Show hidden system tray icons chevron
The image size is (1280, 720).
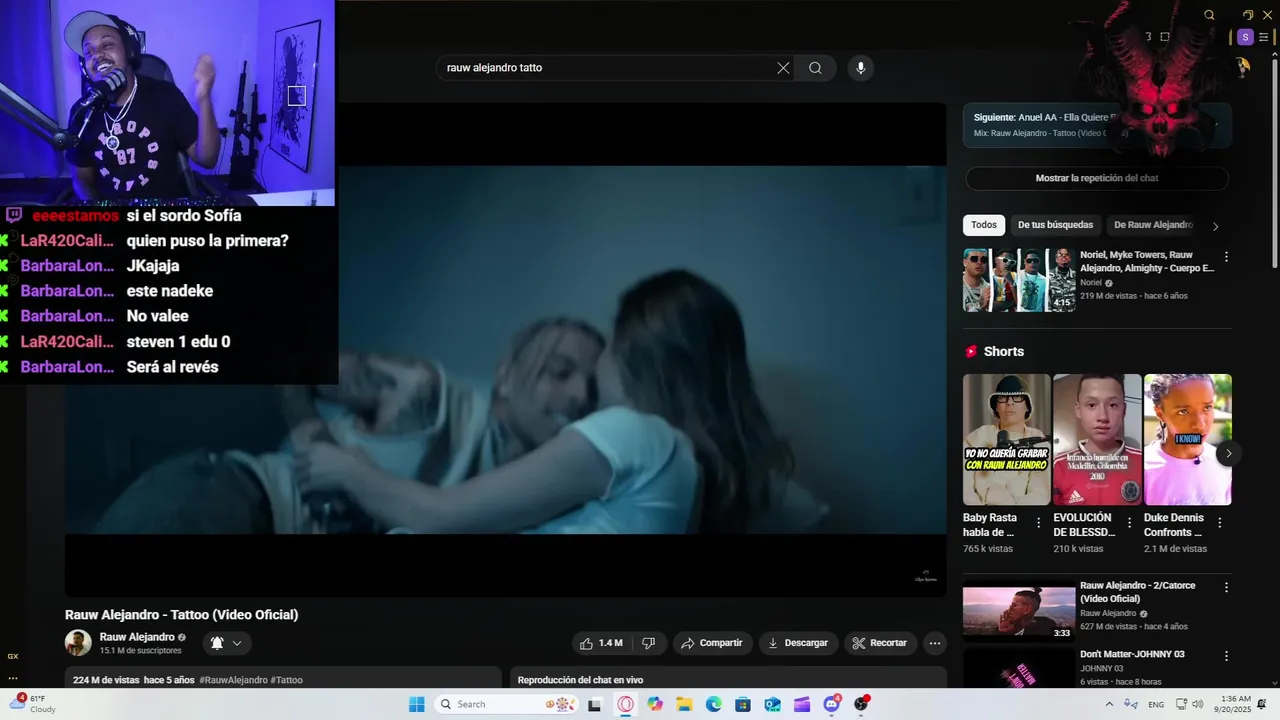[x=1107, y=704]
